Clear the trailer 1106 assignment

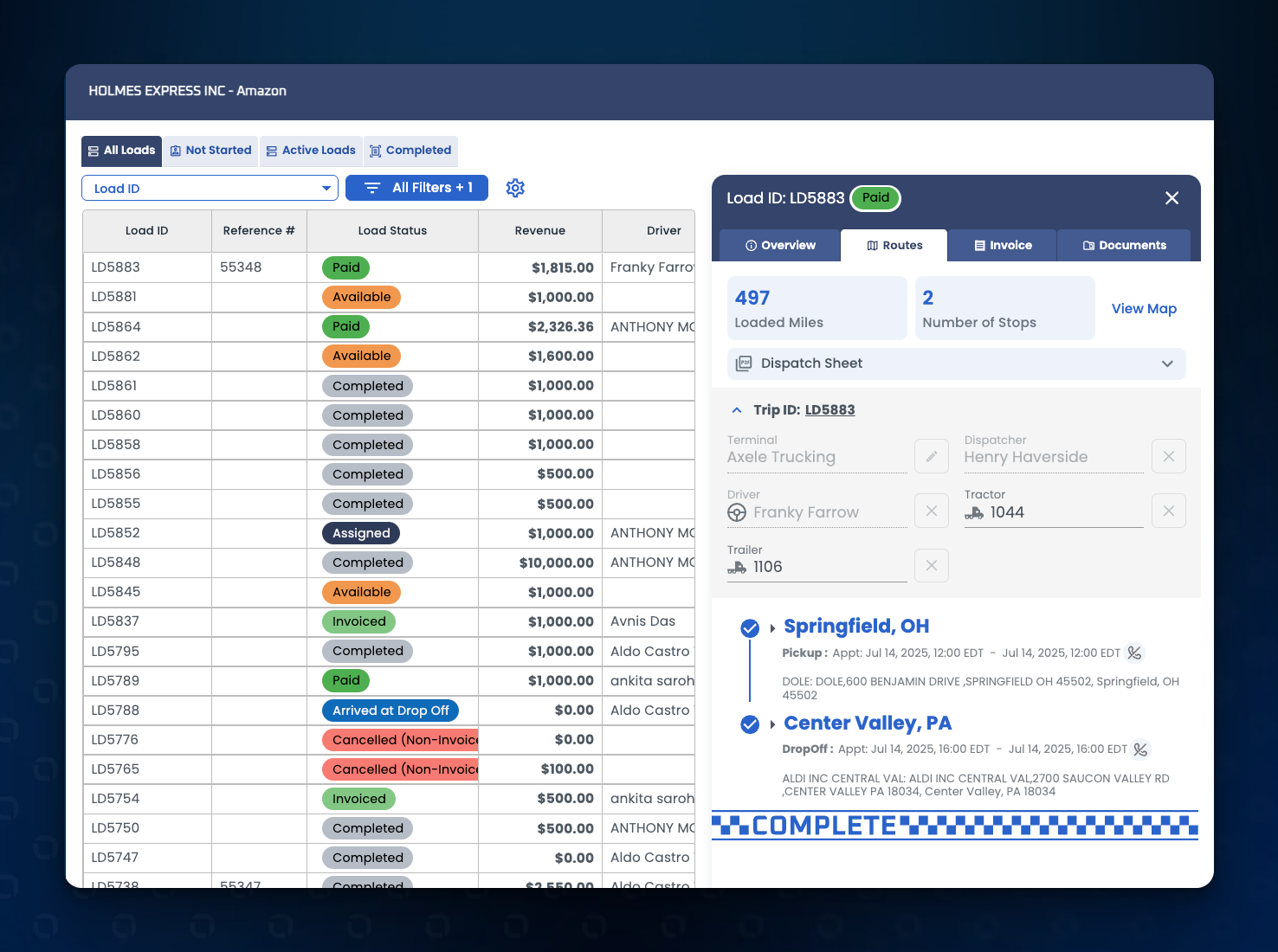[932, 565]
